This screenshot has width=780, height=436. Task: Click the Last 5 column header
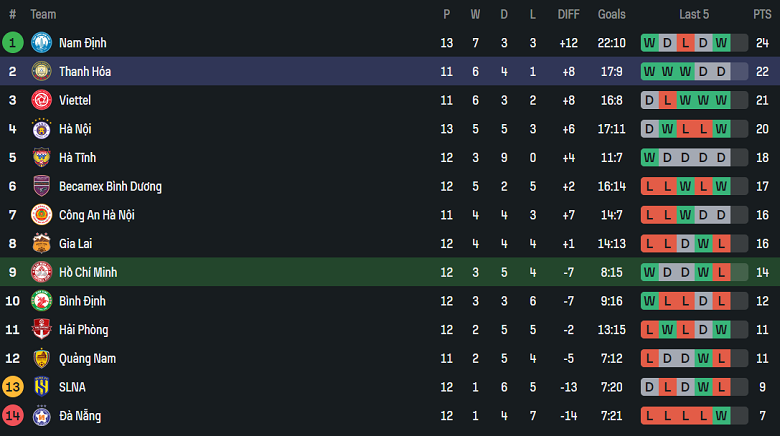(x=694, y=14)
